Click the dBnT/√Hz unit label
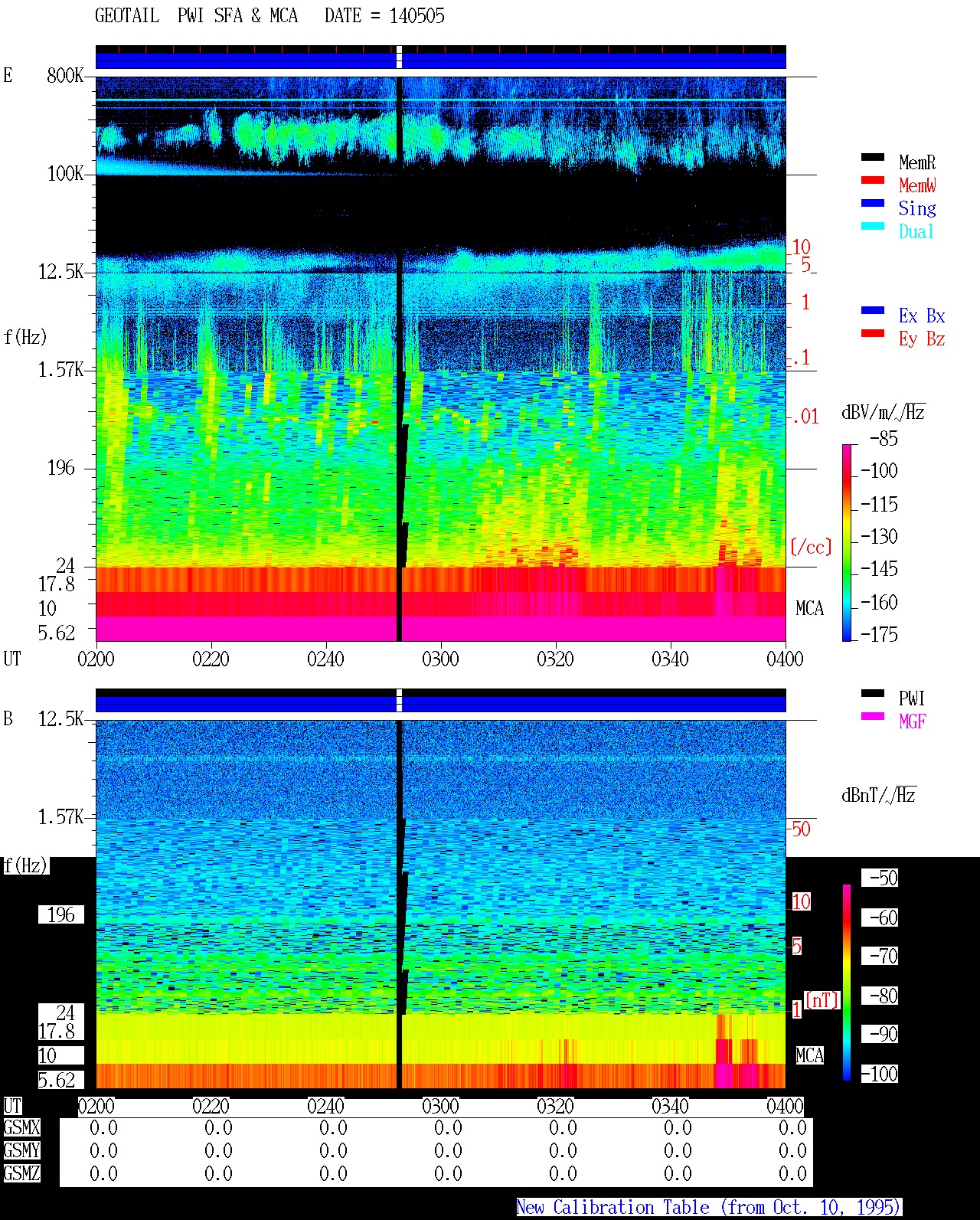Viewport: 980px width, 1220px height. click(879, 795)
